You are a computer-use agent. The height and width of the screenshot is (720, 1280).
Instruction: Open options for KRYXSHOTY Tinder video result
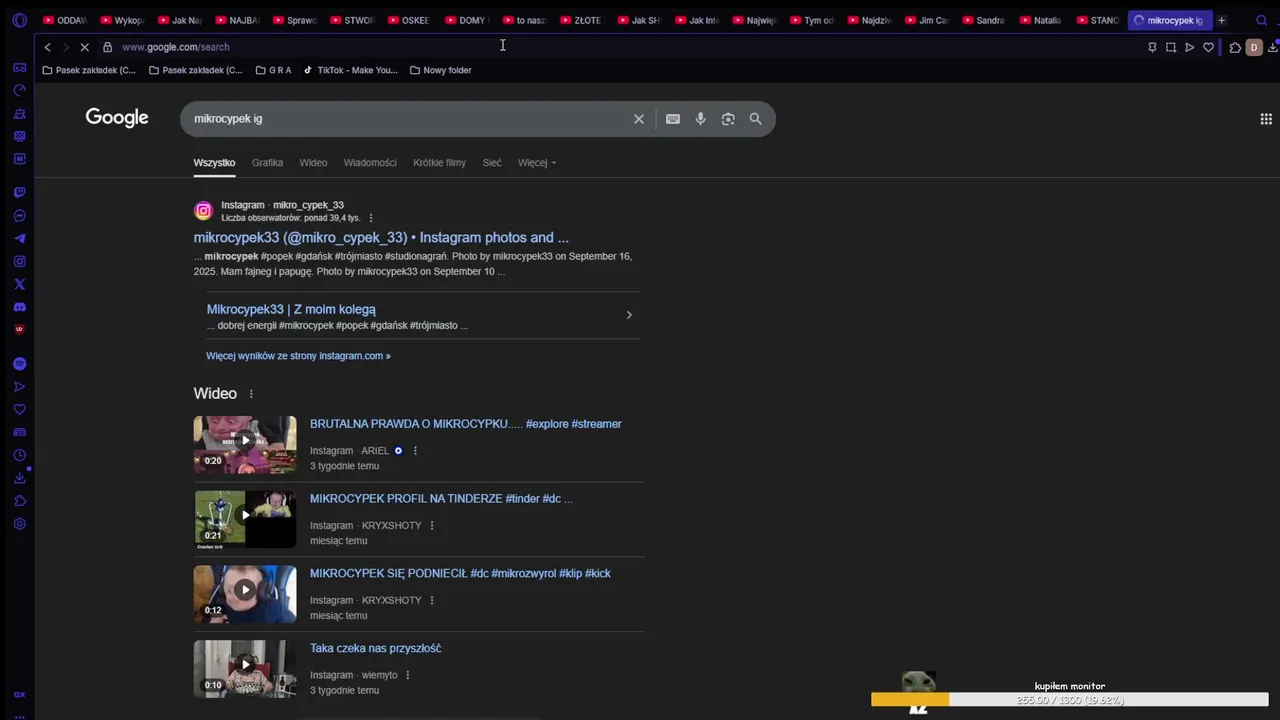click(432, 526)
